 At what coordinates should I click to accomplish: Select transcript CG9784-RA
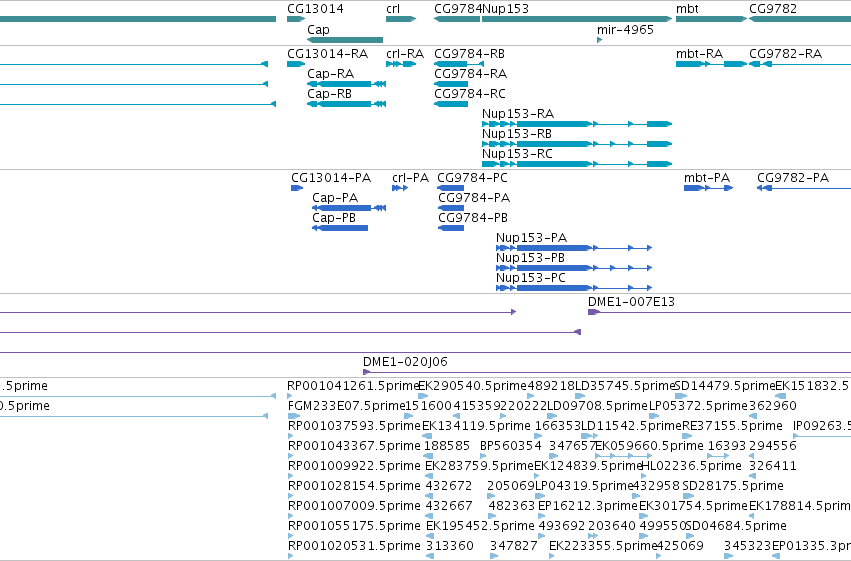coord(451,84)
